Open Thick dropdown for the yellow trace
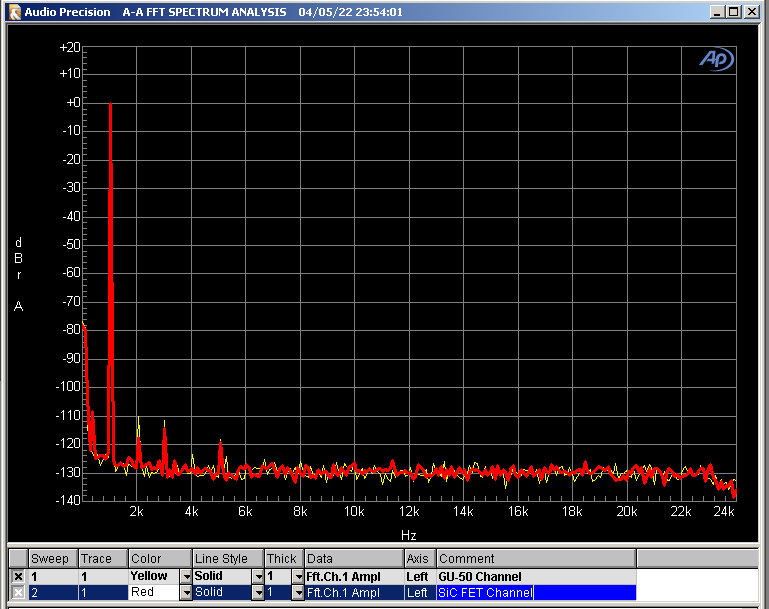The height and width of the screenshot is (609, 769). 297,577
